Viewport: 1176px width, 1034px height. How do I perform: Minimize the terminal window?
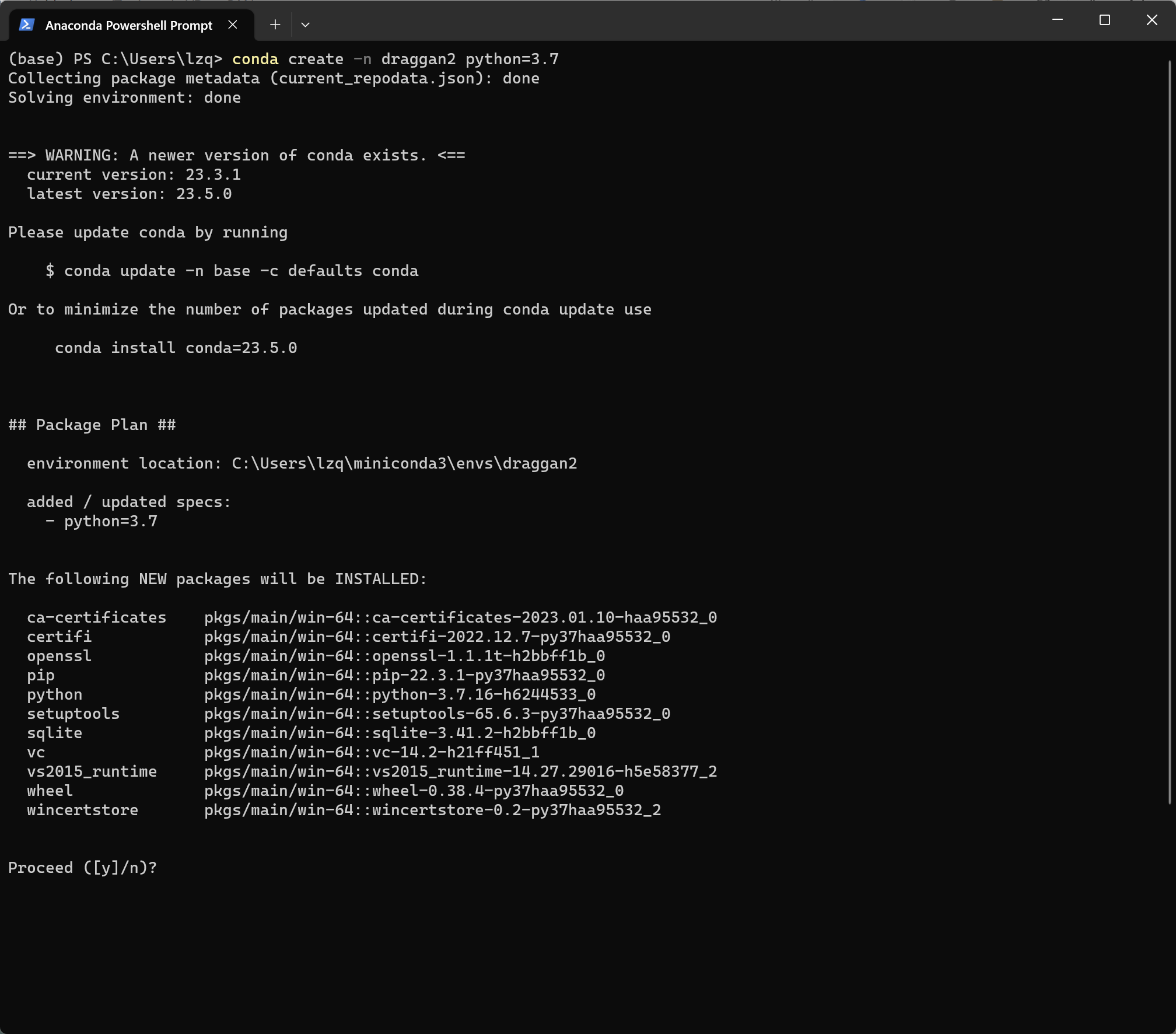1058,20
